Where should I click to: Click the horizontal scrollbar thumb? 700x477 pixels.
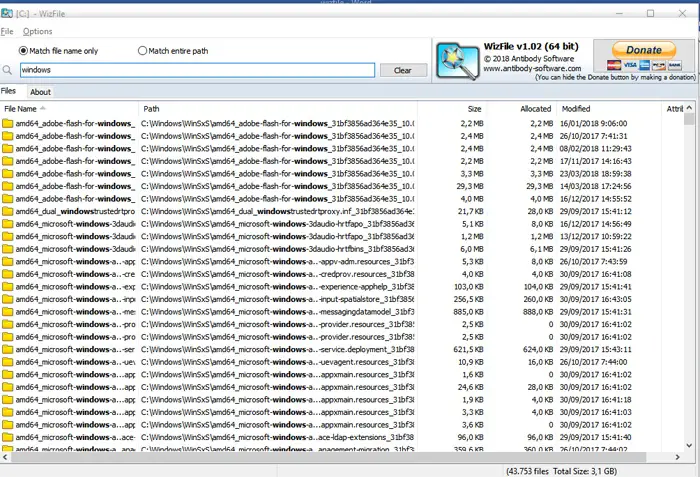329,457
